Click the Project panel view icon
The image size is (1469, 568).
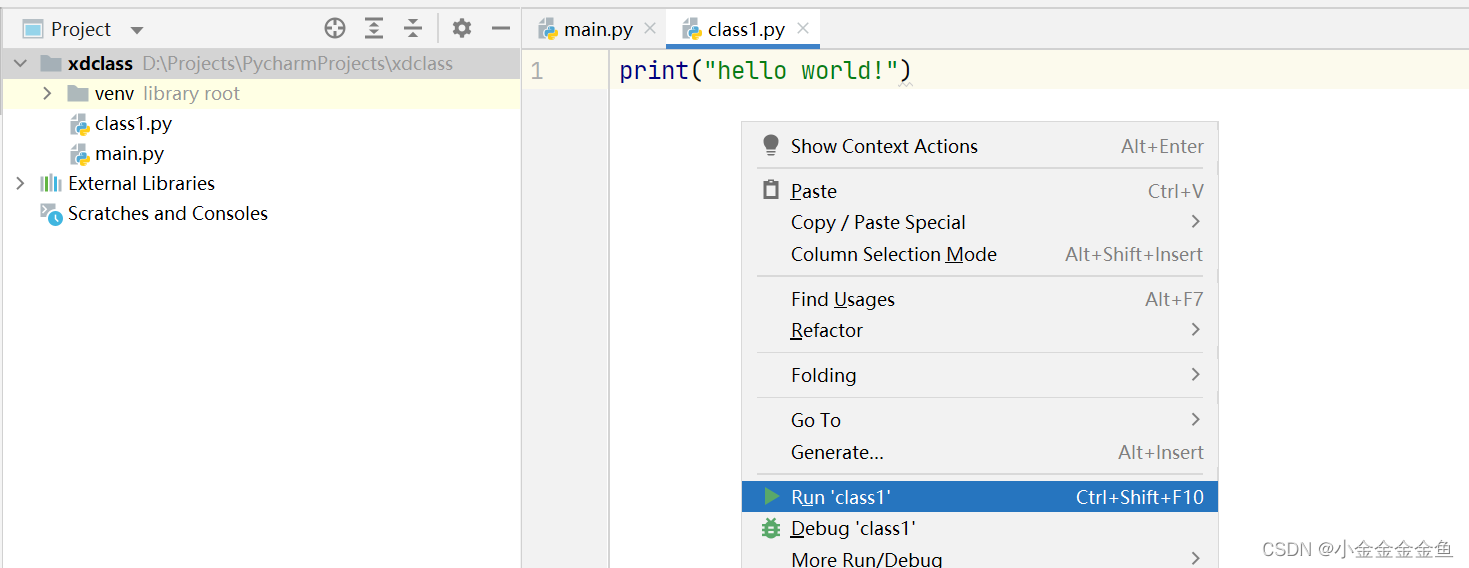pyautogui.click(x=33, y=29)
